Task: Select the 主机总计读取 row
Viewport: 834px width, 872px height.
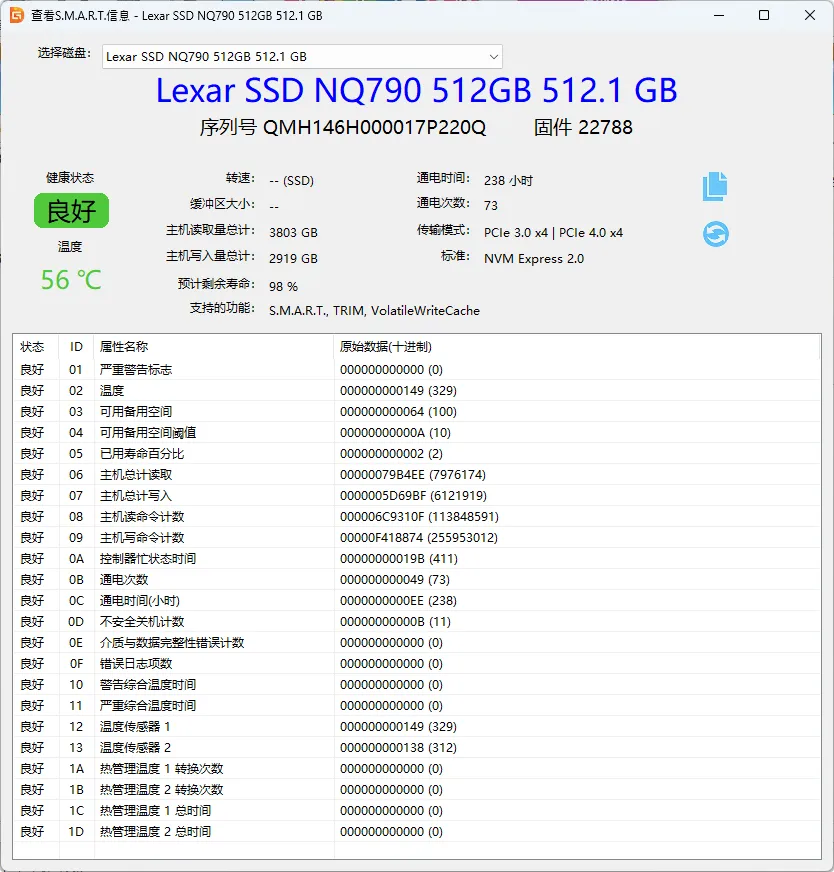Action: coord(417,475)
